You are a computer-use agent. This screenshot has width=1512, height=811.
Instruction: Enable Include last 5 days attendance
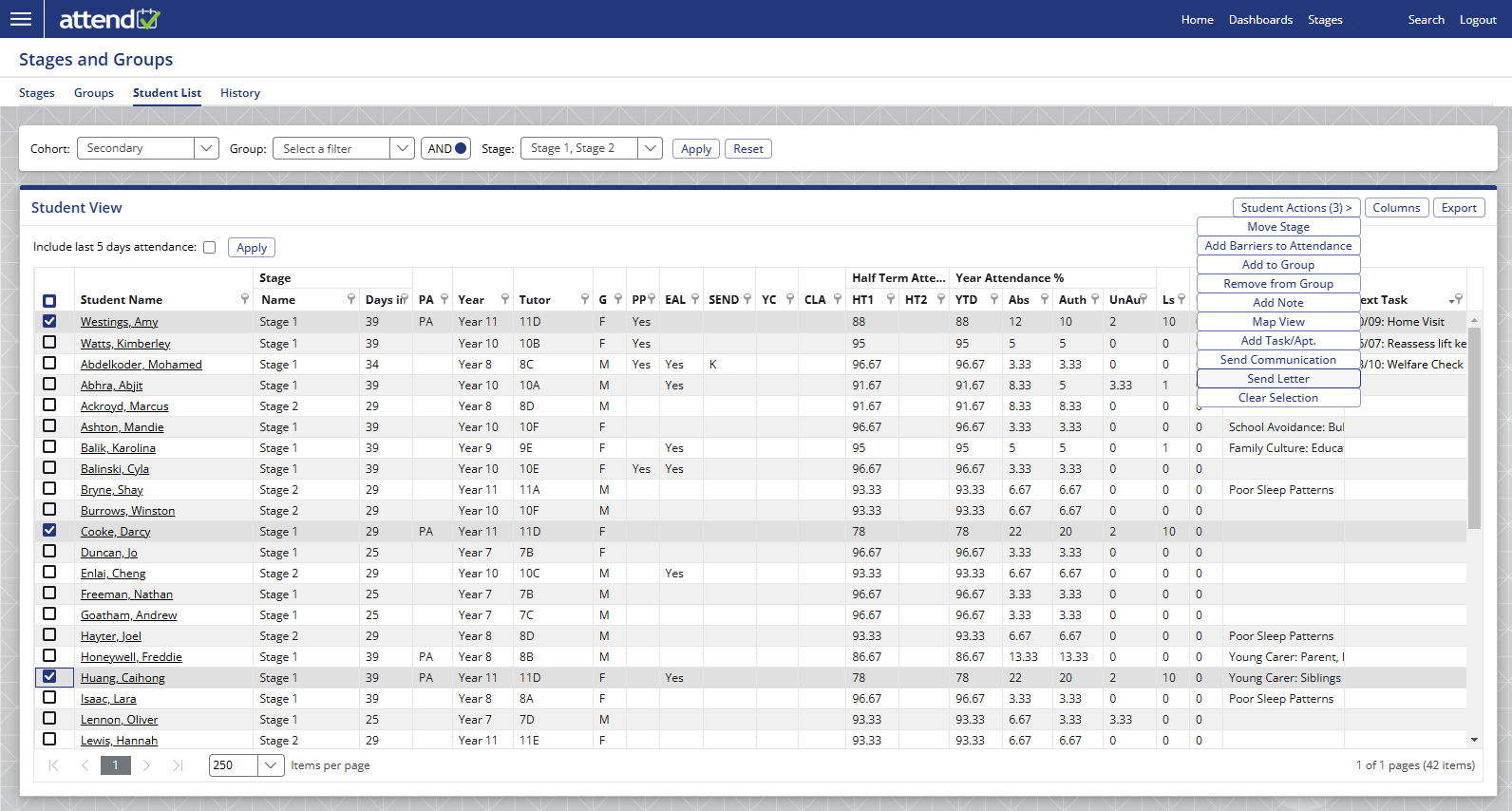[209, 248]
